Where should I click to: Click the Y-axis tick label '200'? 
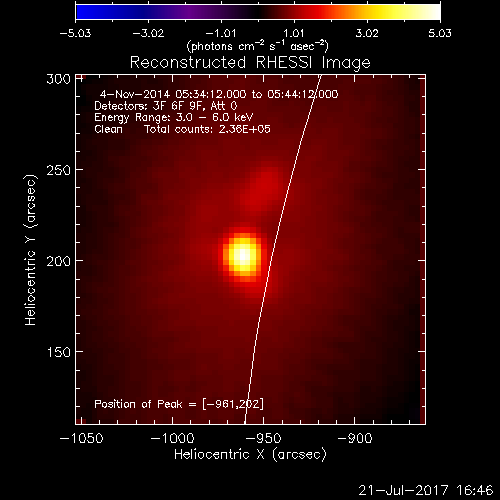(59, 261)
